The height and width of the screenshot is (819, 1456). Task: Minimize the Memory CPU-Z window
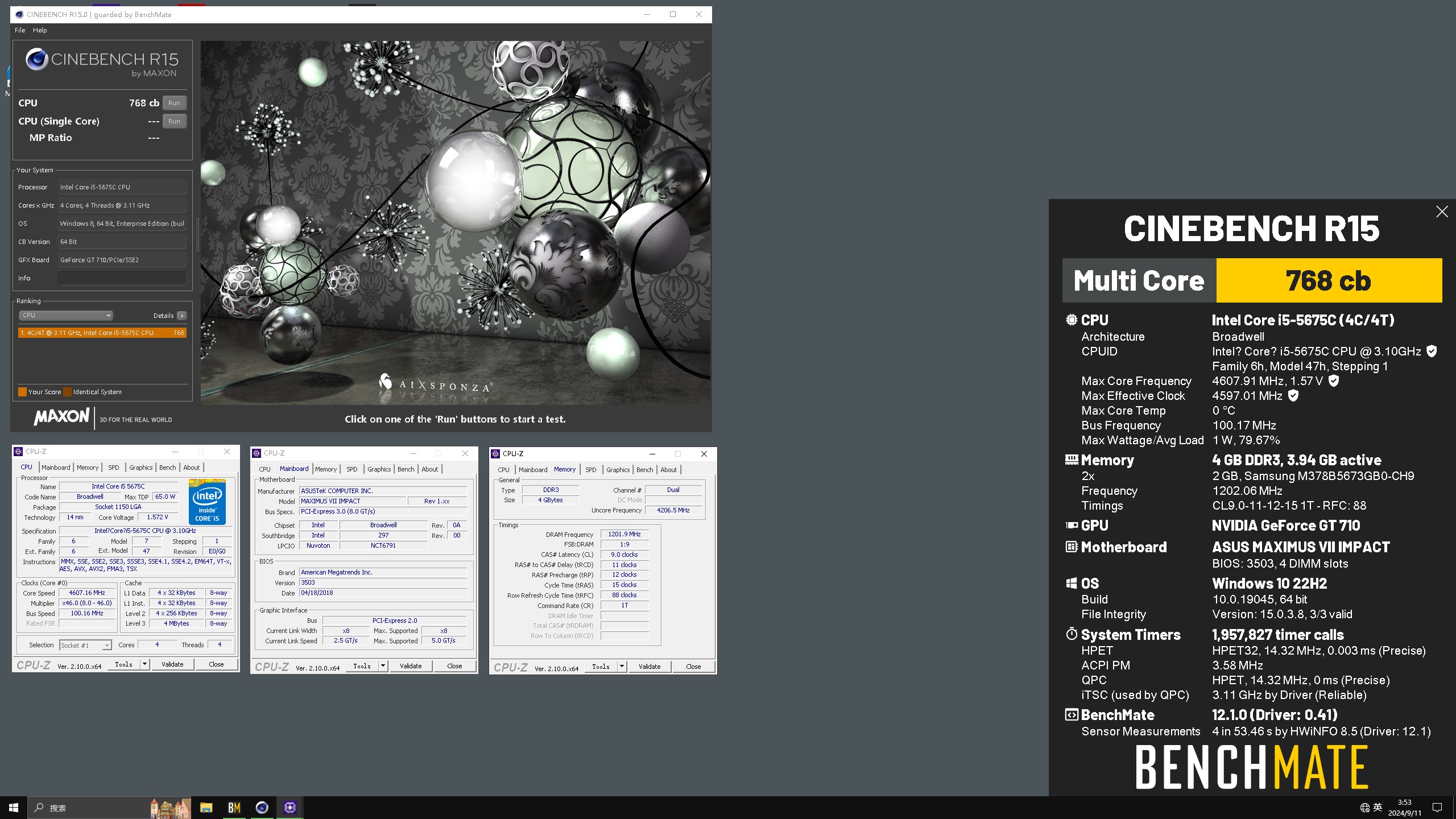click(x=652, y=454)
